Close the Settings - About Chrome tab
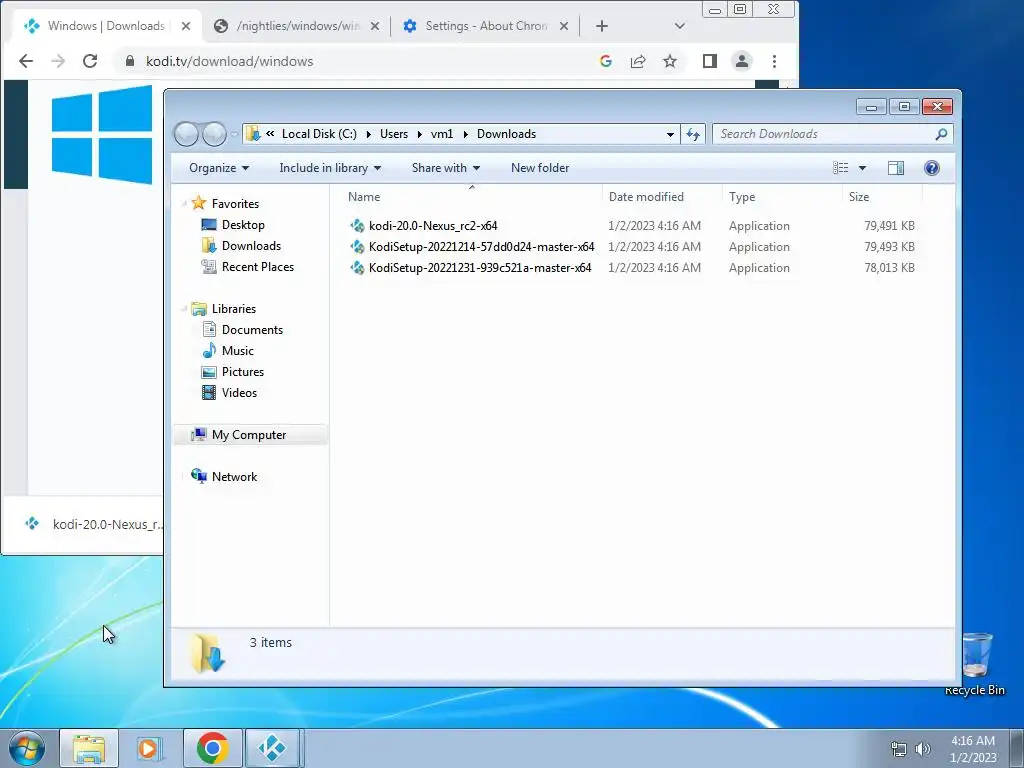Viewport: 1024px width, 768px height. click(564, 26)
